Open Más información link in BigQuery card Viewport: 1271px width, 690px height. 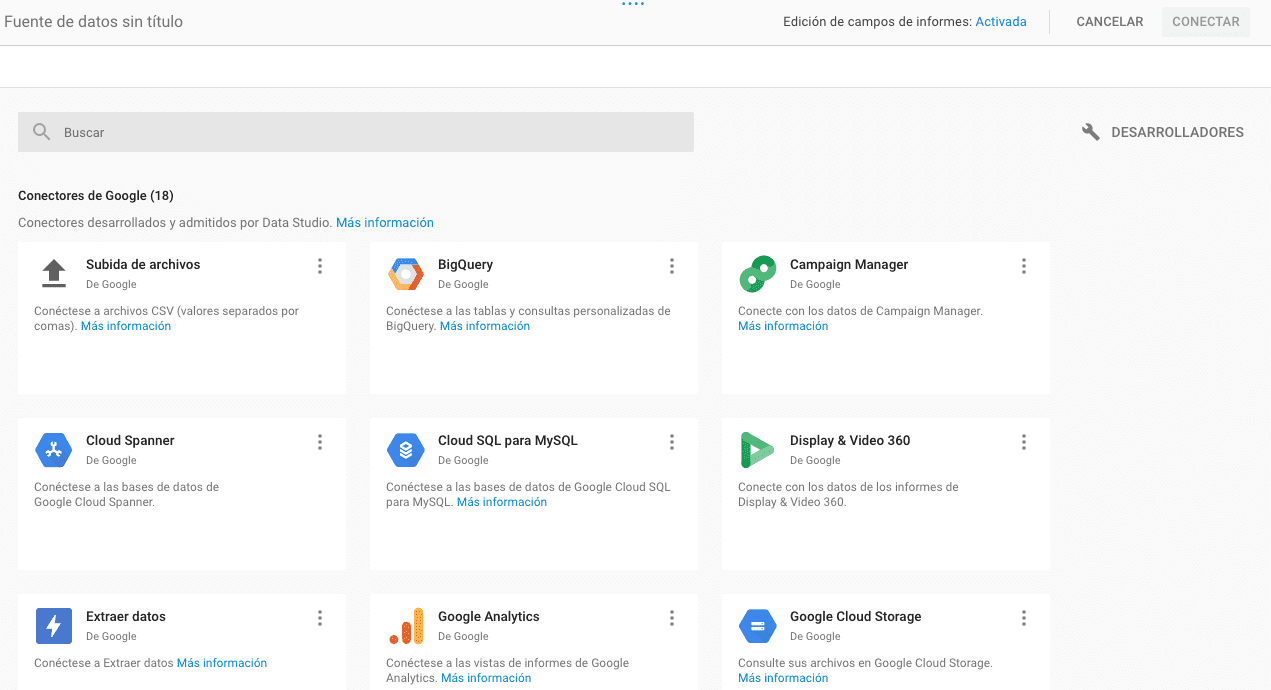[x=485, y=326]
